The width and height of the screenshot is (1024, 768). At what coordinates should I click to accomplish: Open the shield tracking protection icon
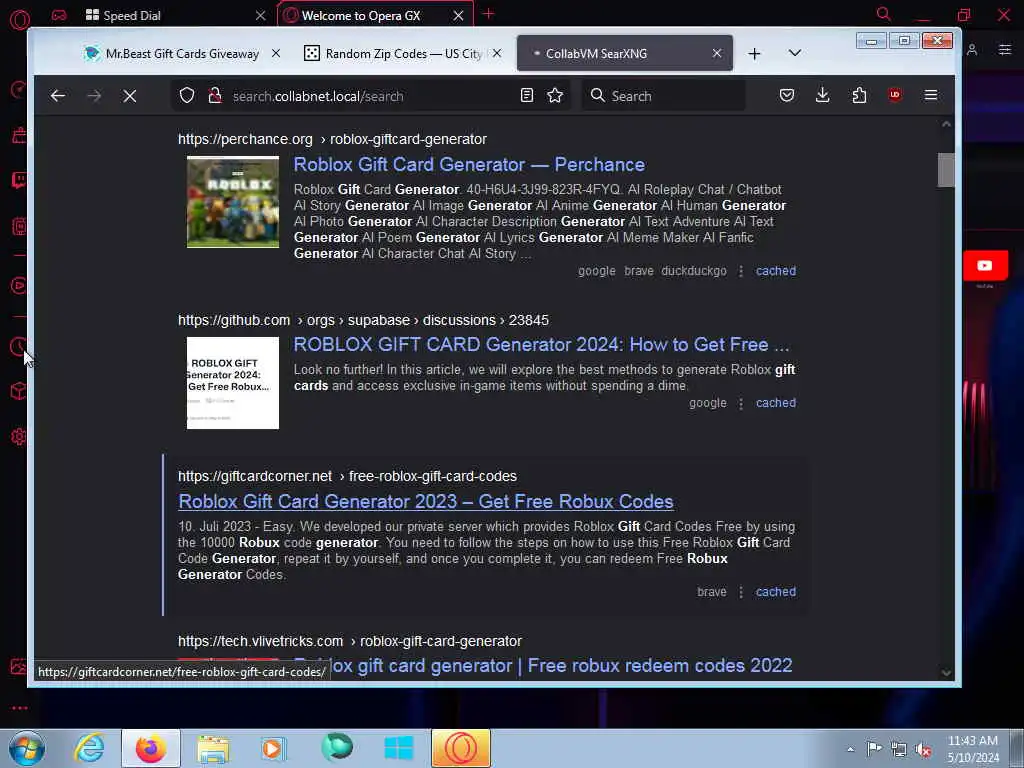click(187, 95)
